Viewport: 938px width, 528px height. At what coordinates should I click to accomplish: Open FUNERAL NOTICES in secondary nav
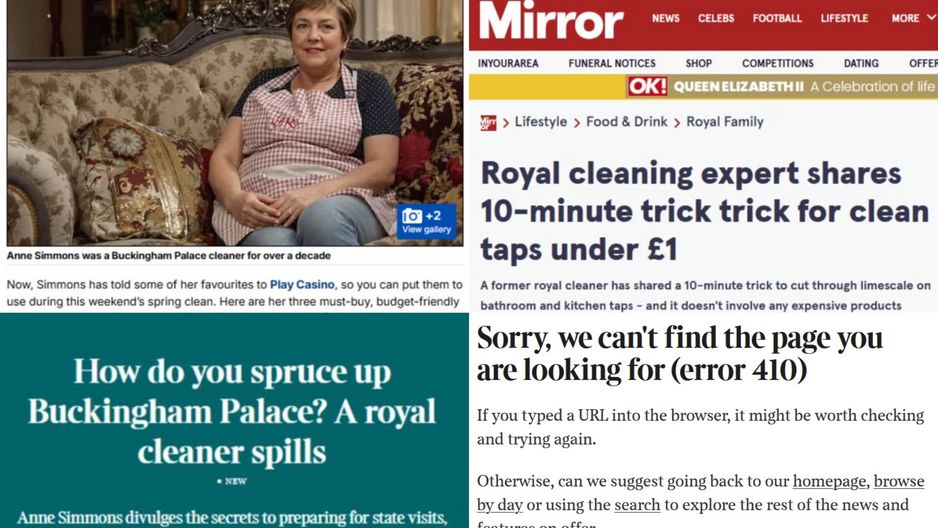611,63
